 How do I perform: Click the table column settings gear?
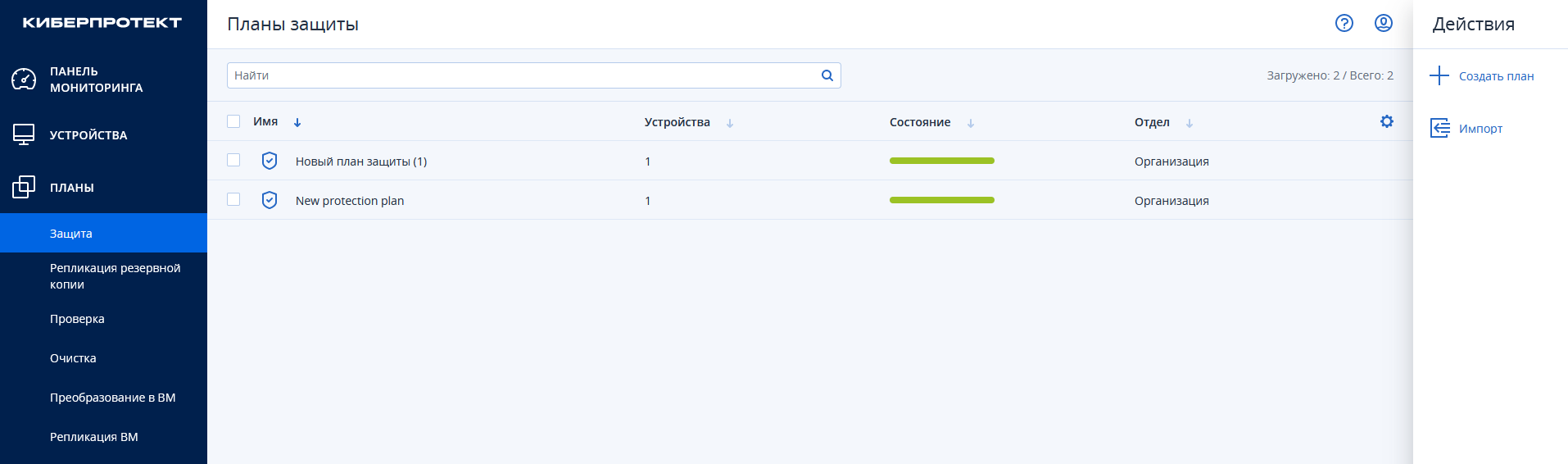(x=1386, y=121)
